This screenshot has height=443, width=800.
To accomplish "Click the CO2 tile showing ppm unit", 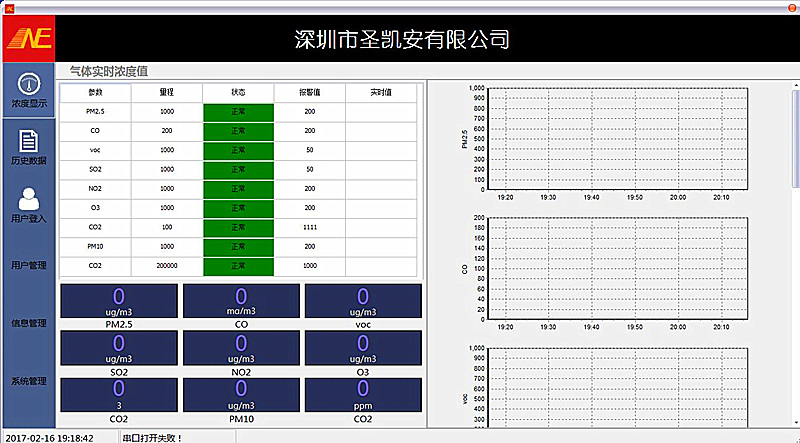I will (x=362, y=395).
